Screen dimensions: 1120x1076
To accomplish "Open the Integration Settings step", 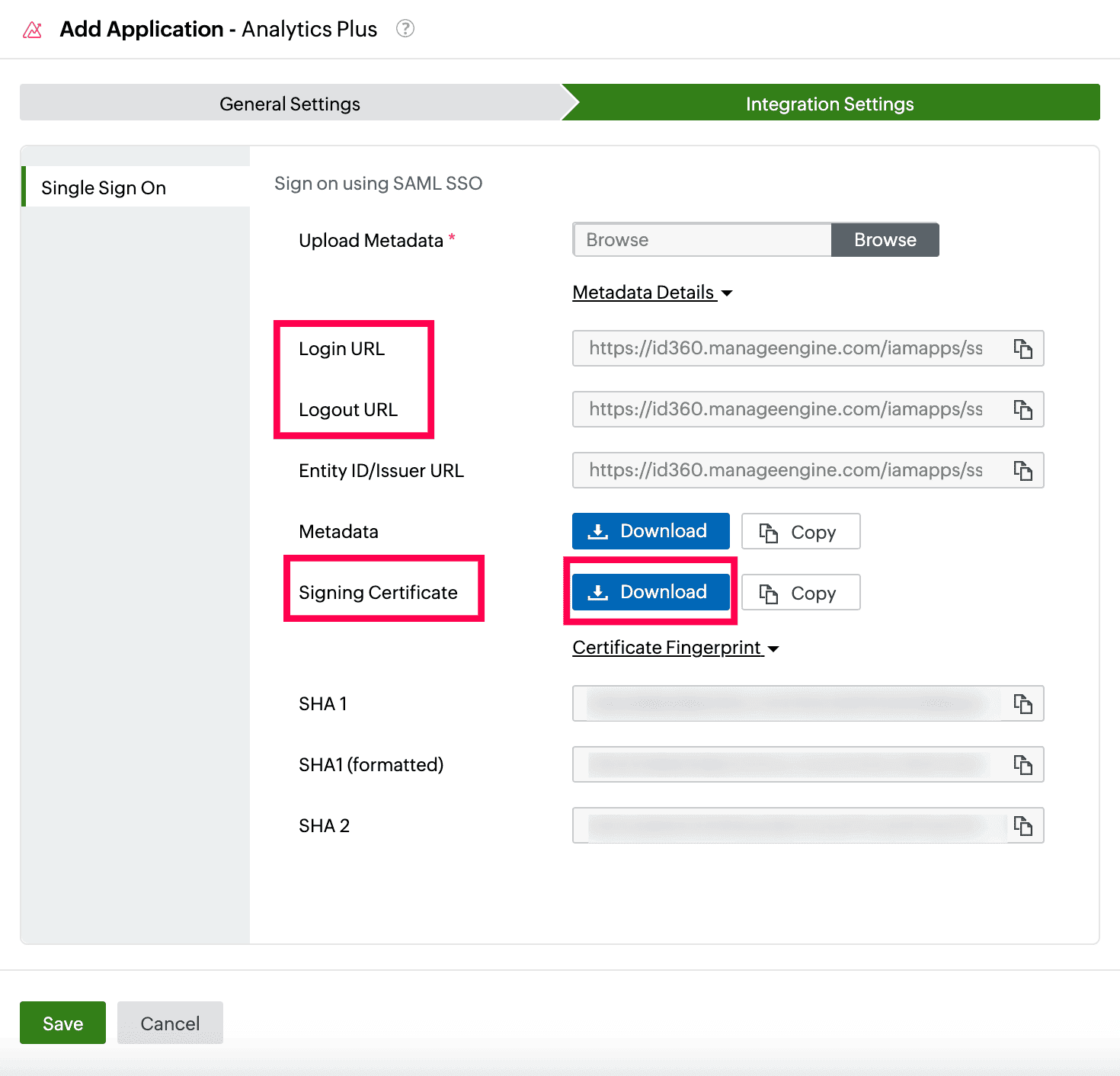I will coord(830,104).
